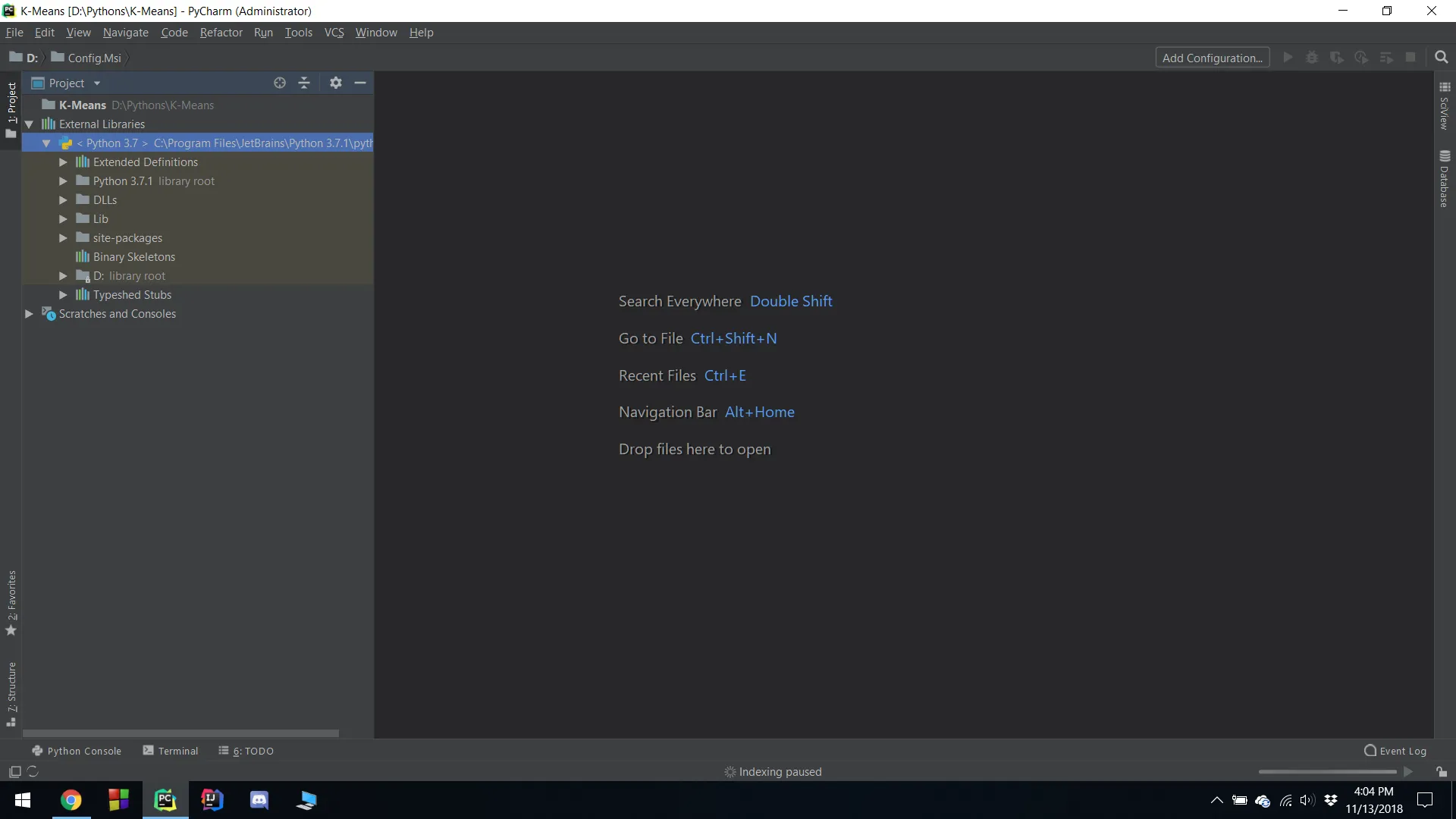Click the Project panel horizontal scrollbar
Screen dimensions: 1456x819
[x=180, y=733]
